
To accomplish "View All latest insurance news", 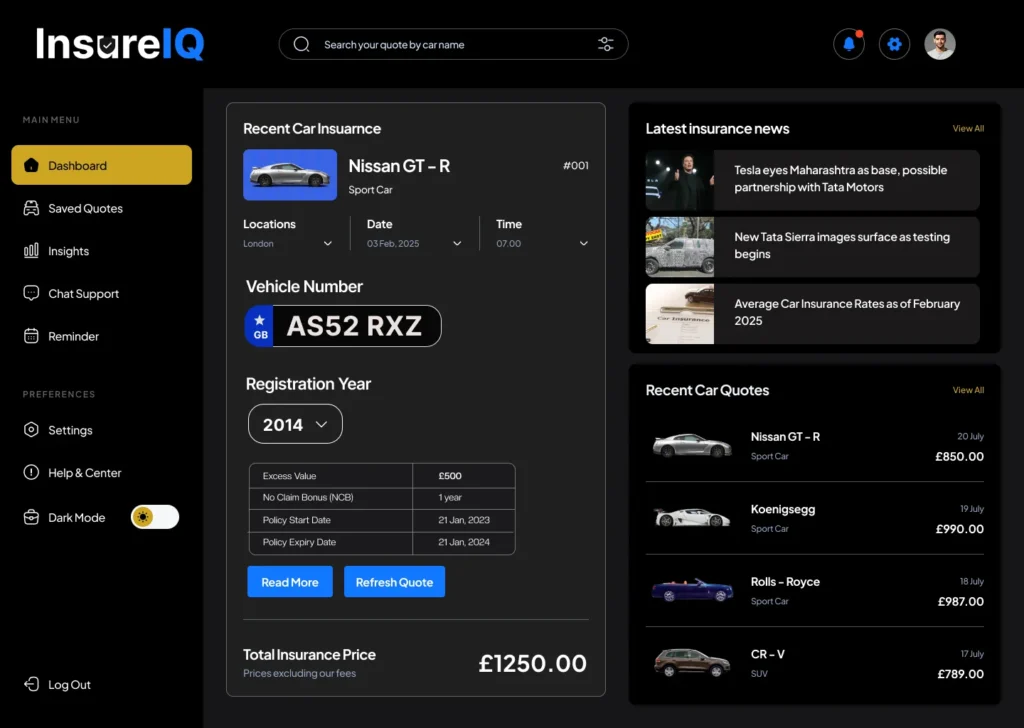I will tap(968, 129).
